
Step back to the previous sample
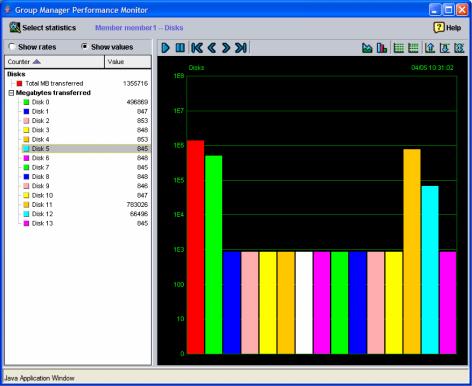[x=211, y=48]
